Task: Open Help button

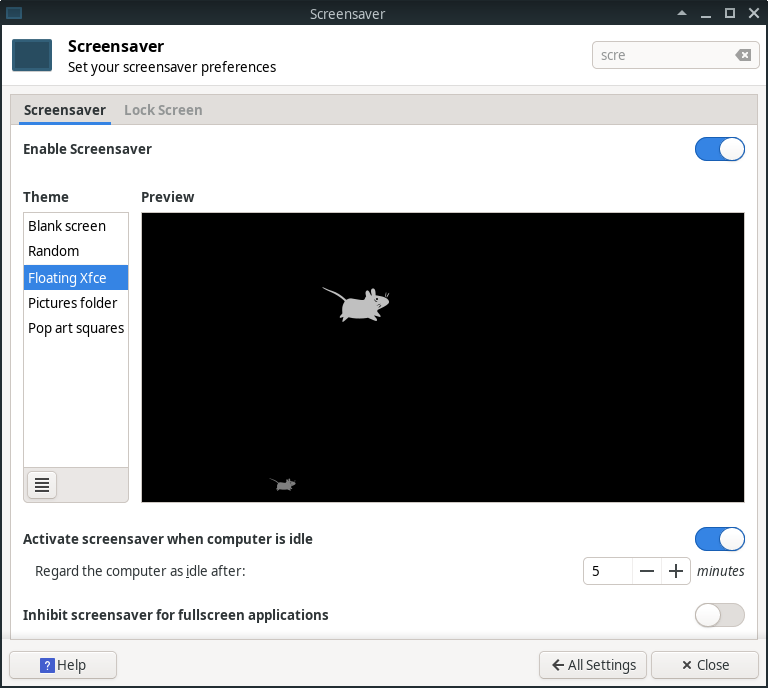Action: click(63, 665)
